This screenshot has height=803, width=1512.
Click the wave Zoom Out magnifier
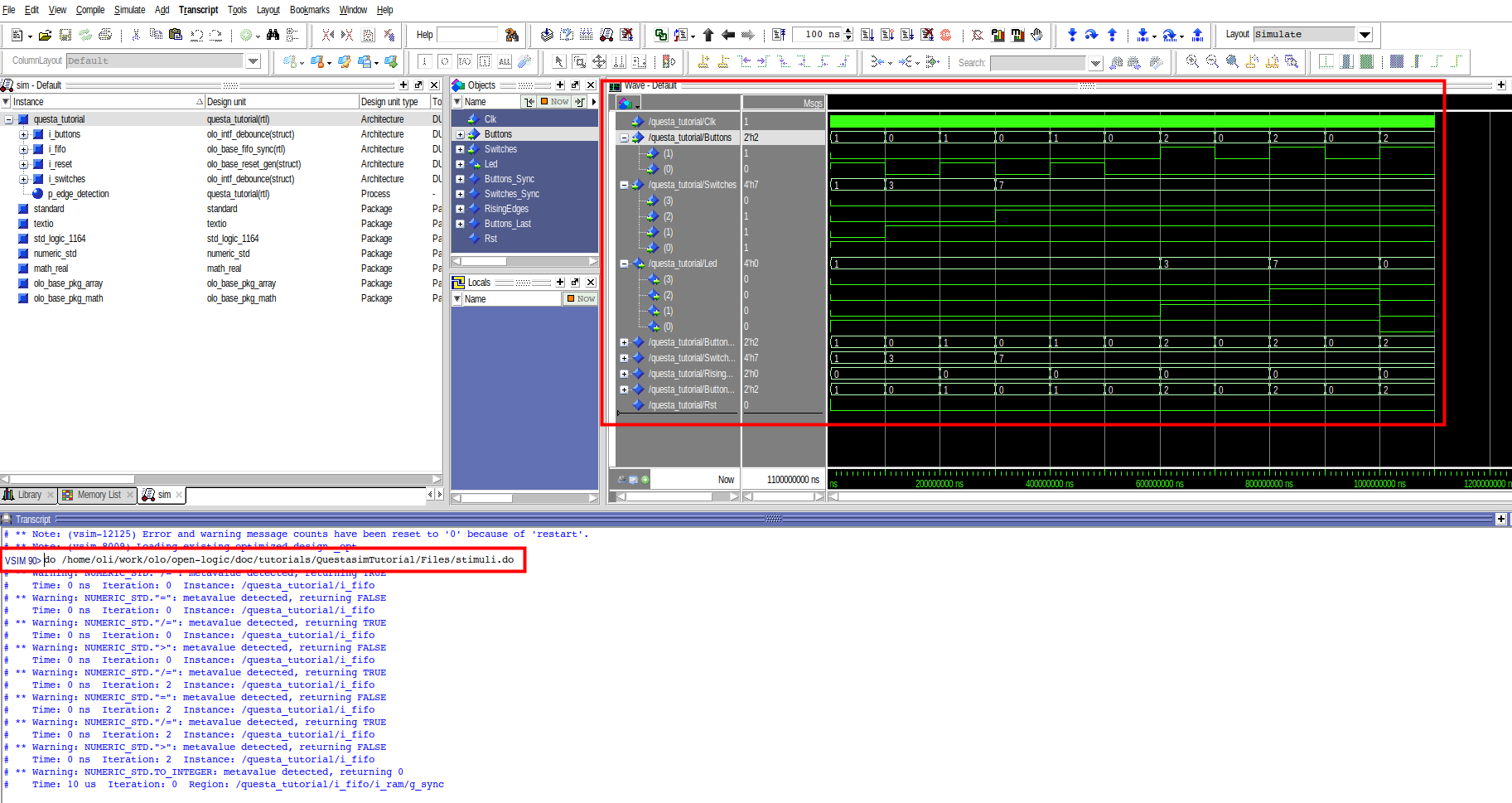(1212, 61)
